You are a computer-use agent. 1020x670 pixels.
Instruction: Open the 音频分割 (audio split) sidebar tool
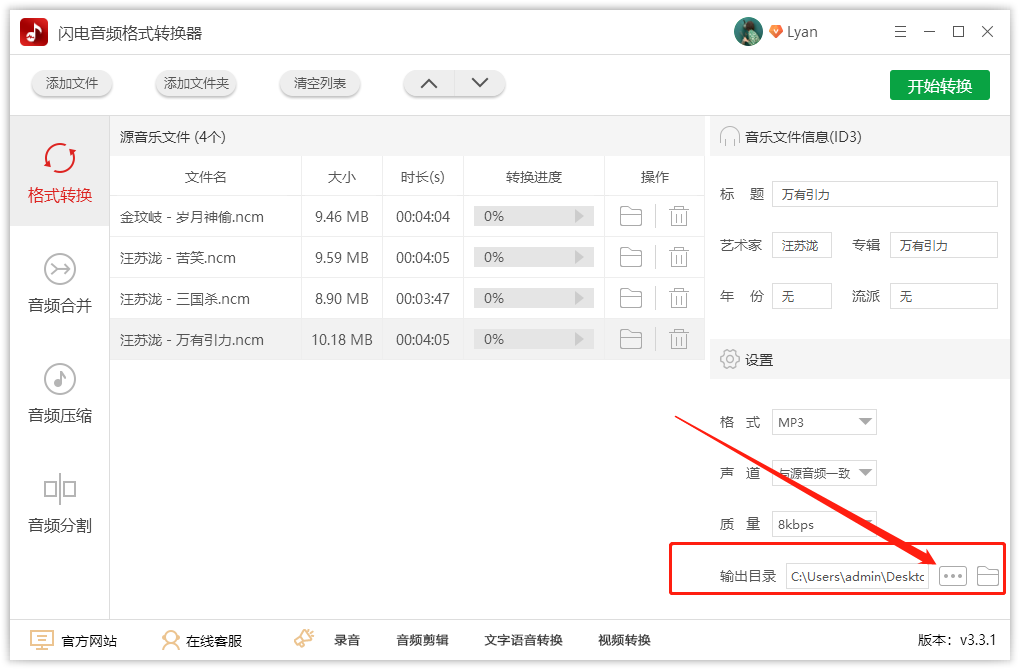pos(60,503)
